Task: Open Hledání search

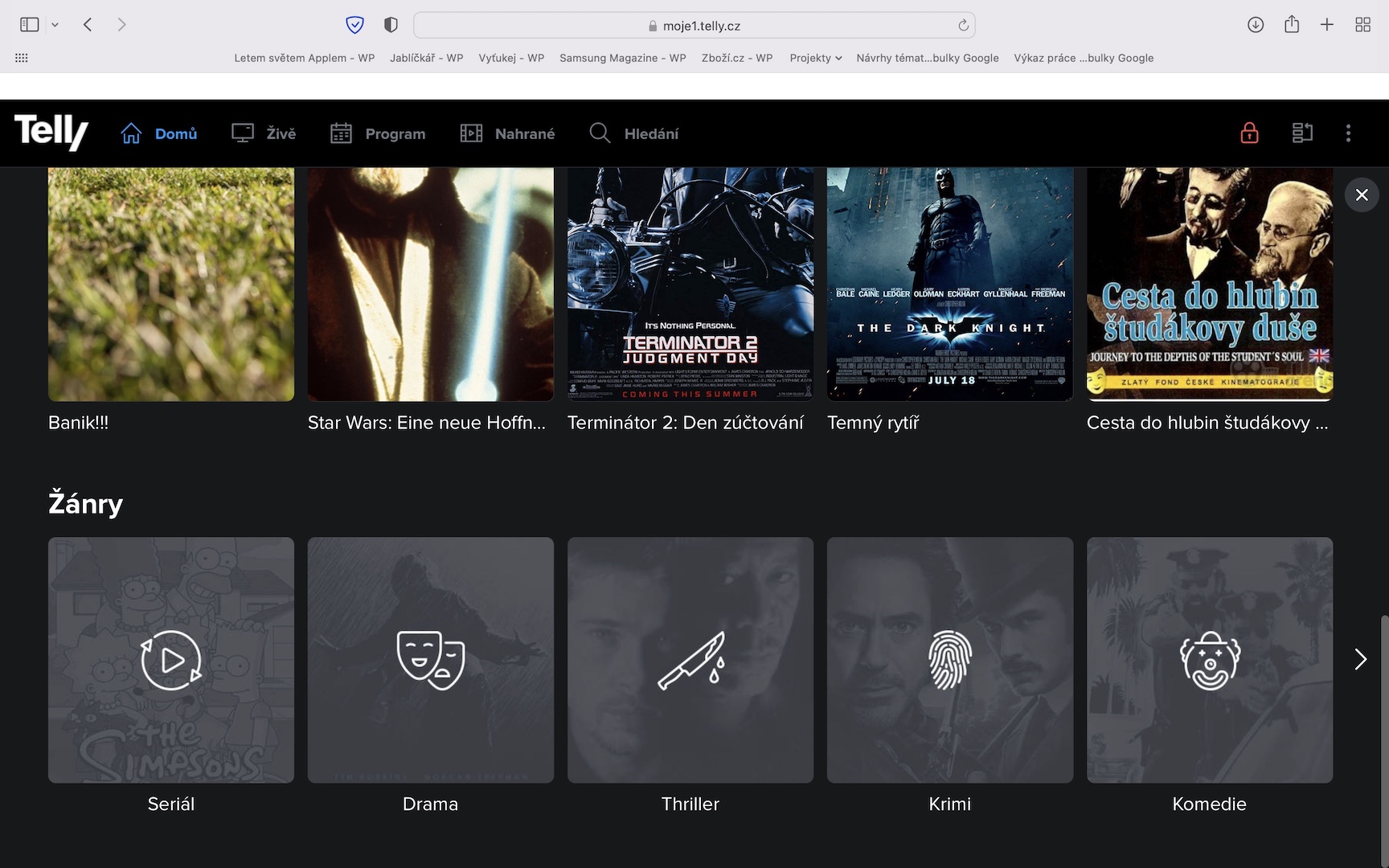Action: tap(634, 133)
